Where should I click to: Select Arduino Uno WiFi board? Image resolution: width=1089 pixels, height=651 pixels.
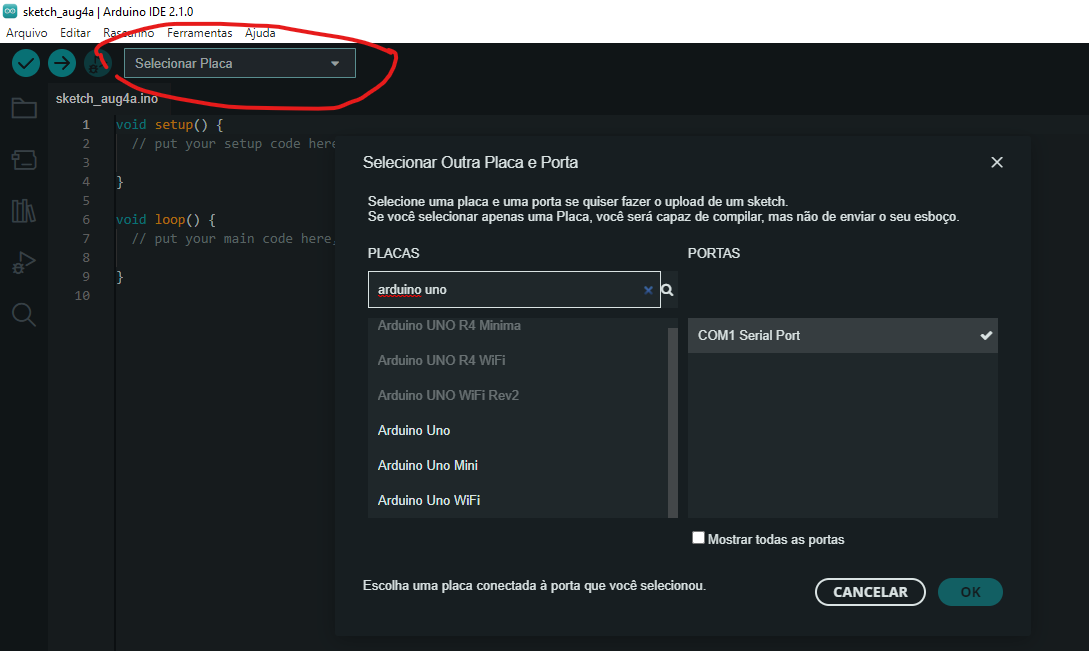pos(517,500)
